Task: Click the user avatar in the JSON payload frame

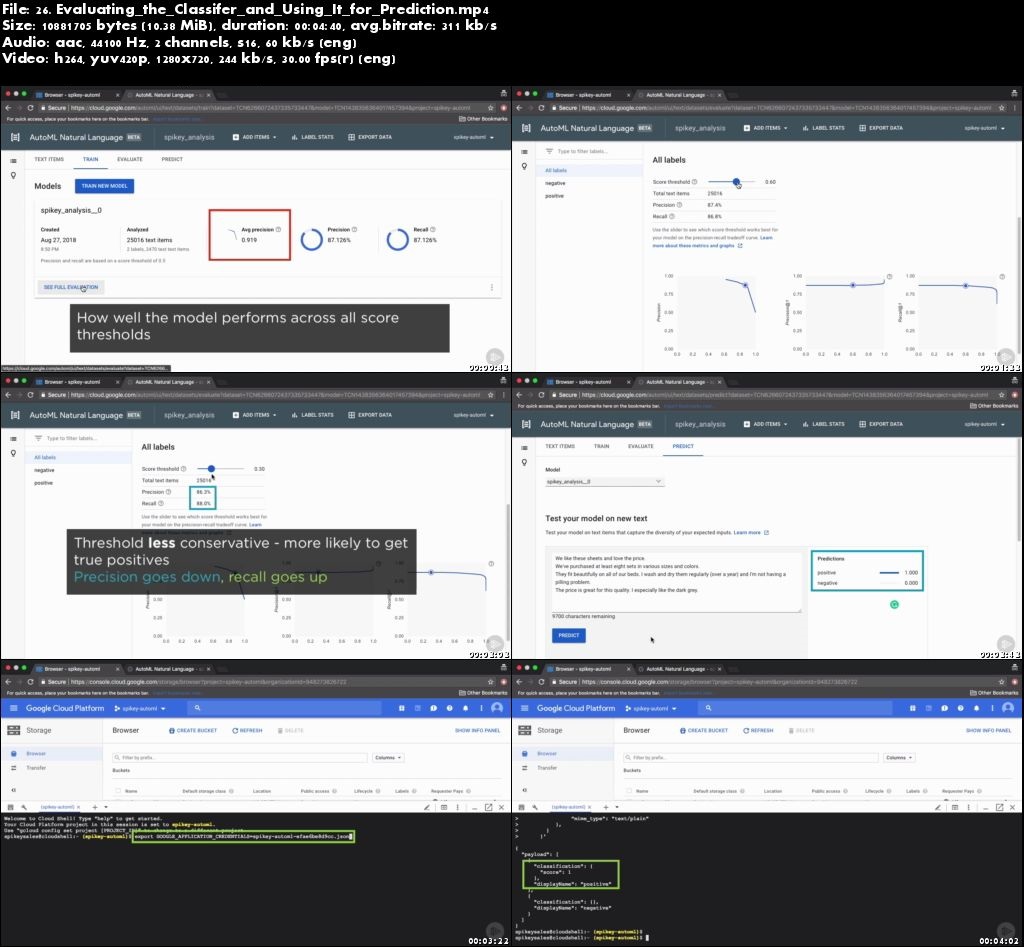Action: click(1008, 708)
